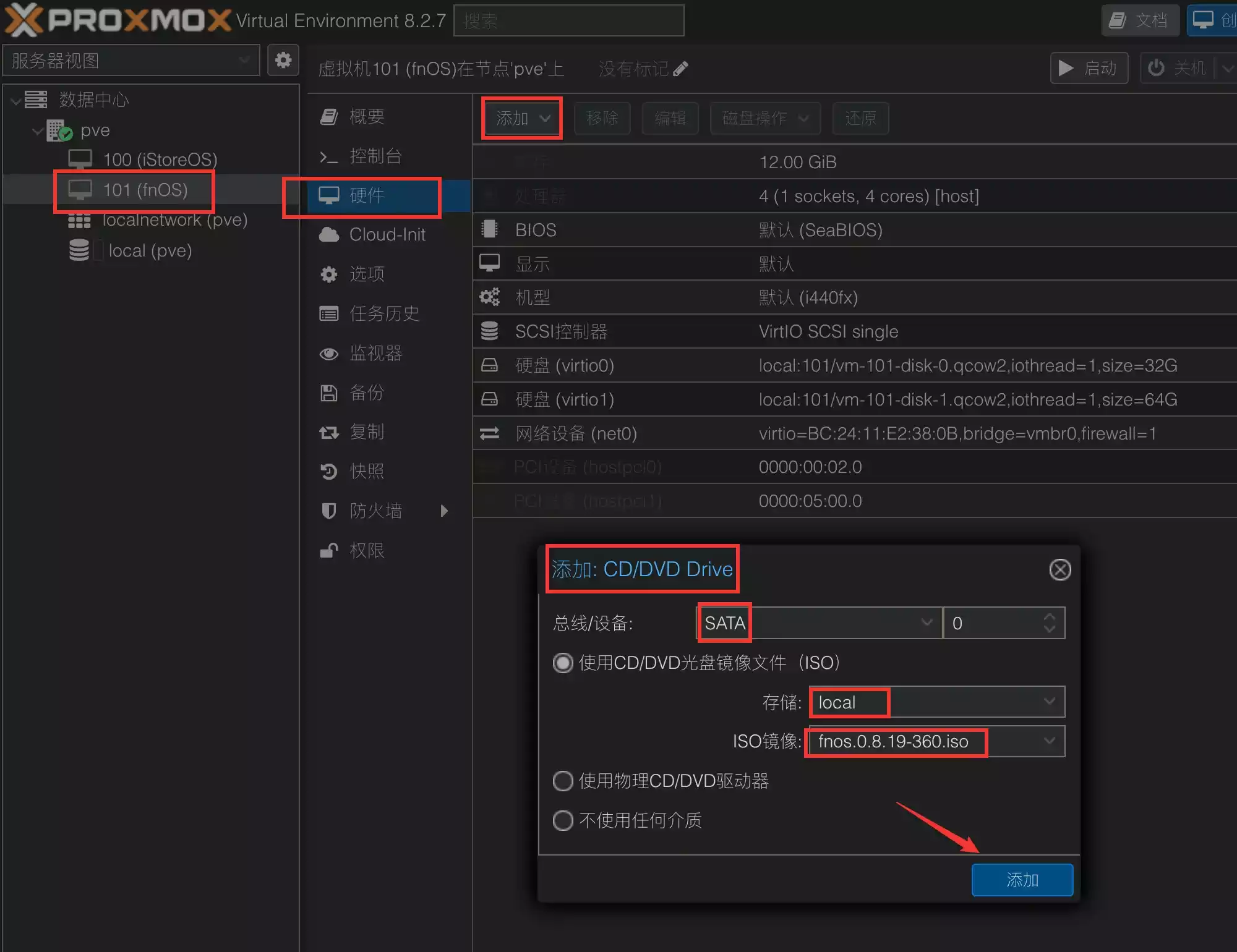1237x952 pixels.
Task: Click the pencil icon to edit tags
Action: pyautogui.click(x=680, y=69)
